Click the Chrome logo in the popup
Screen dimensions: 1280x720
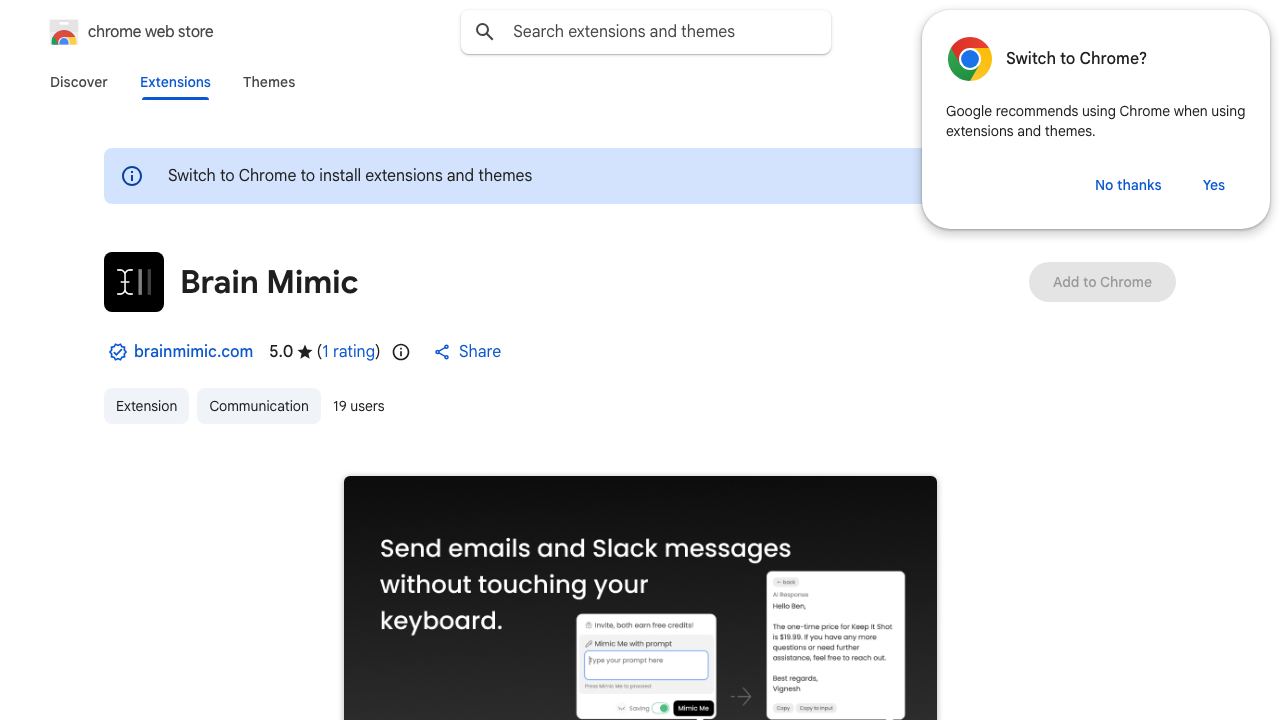970,59
